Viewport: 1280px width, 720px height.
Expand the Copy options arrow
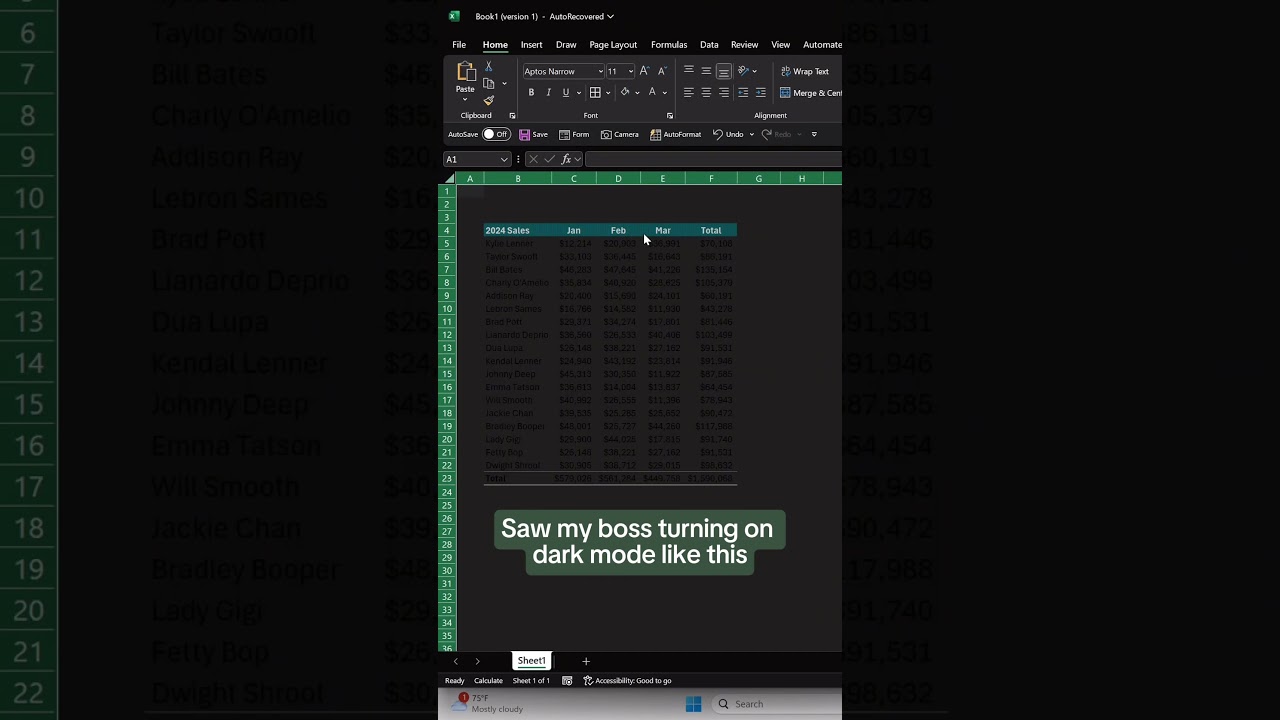tap(504, 83)
